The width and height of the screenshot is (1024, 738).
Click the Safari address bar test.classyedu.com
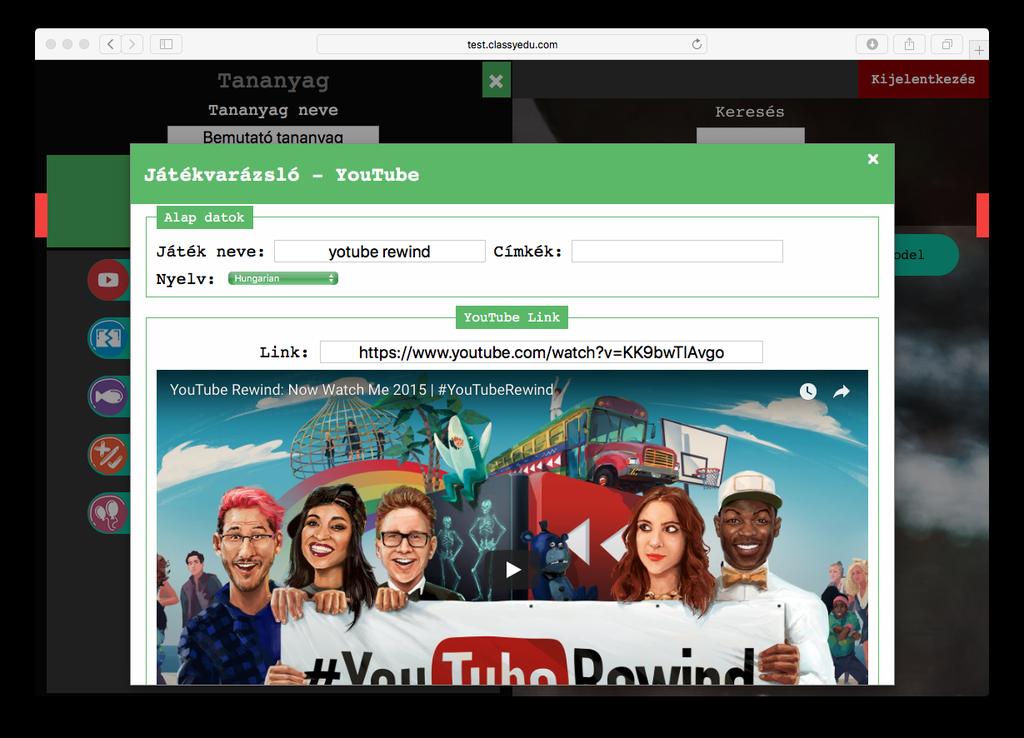click(512, 44)
